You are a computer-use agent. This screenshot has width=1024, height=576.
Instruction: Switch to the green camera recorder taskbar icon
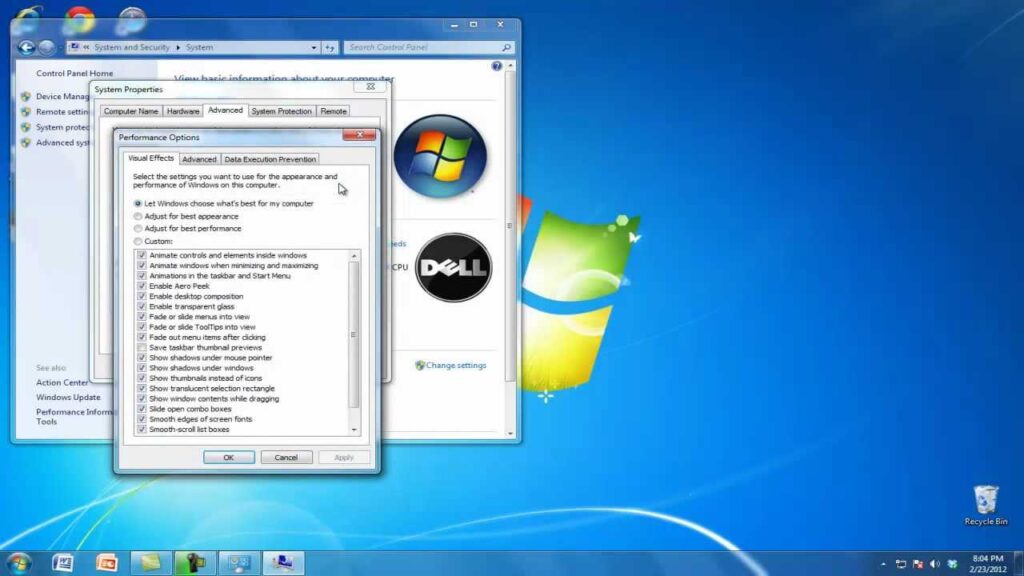(195, 563)
